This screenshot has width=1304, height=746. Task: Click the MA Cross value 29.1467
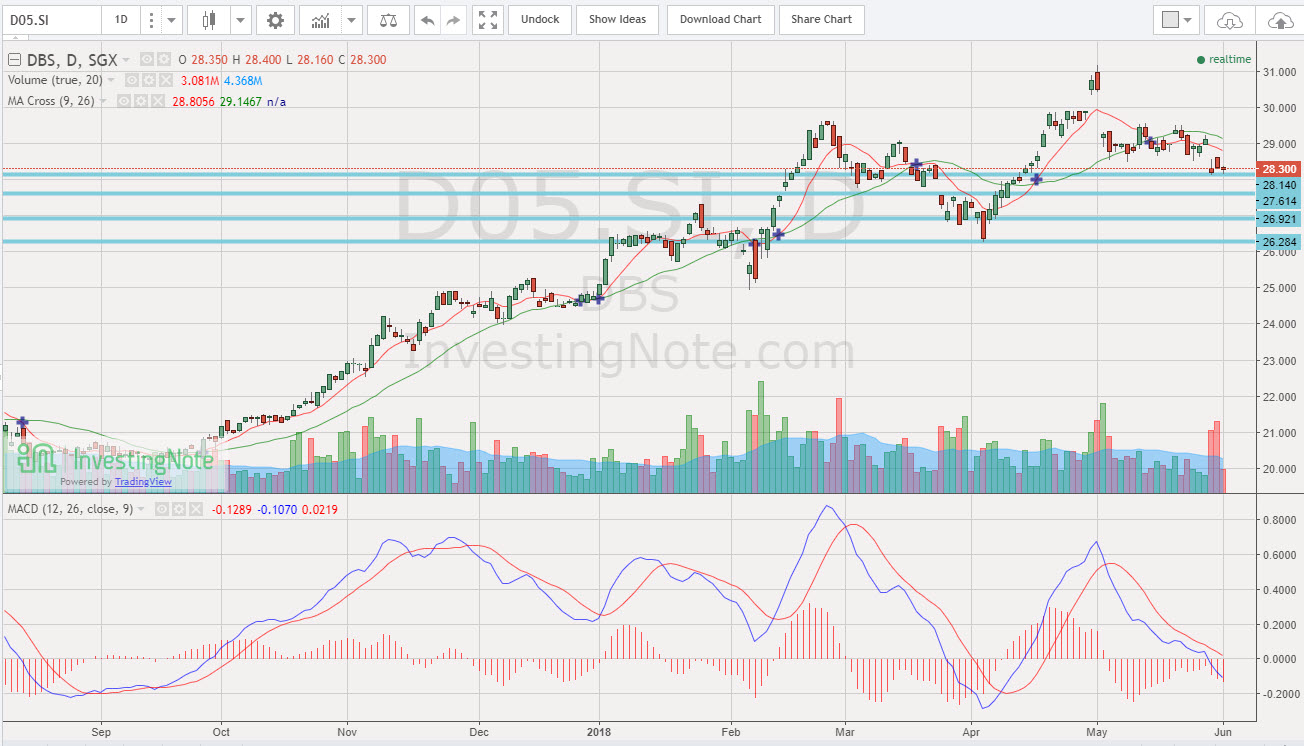tap(241, 101)
